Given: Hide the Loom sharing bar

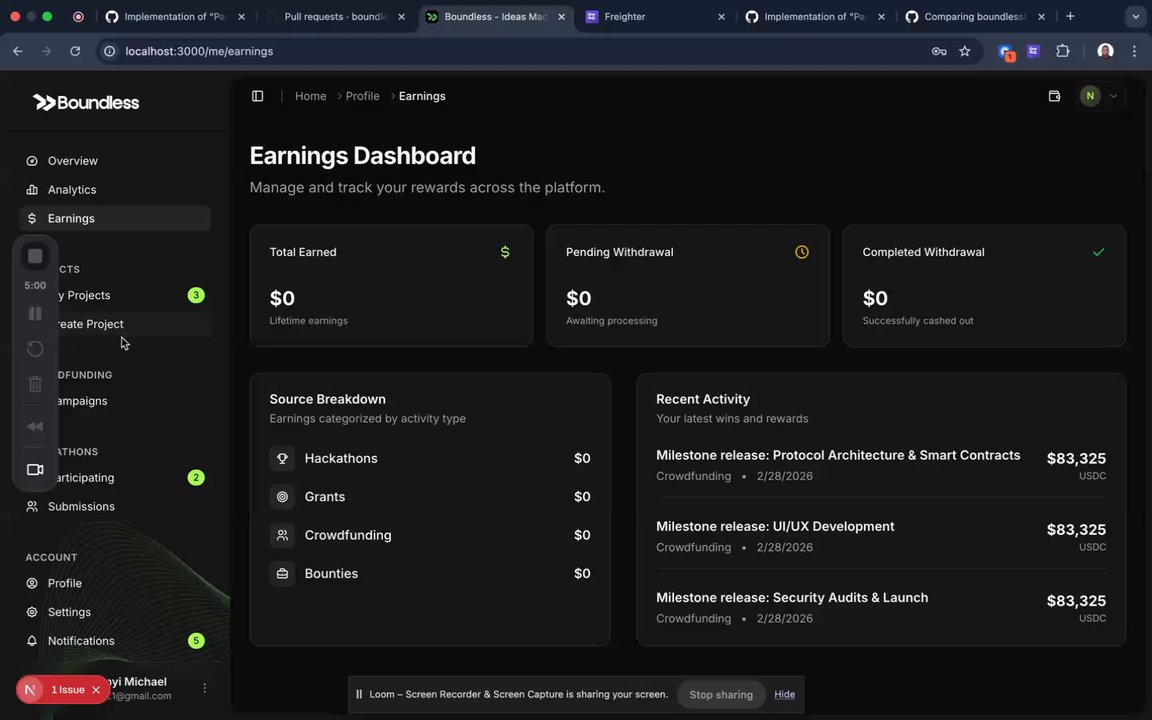Looking at the screenshot, I should pyautogui.click(x=784, y=694).
